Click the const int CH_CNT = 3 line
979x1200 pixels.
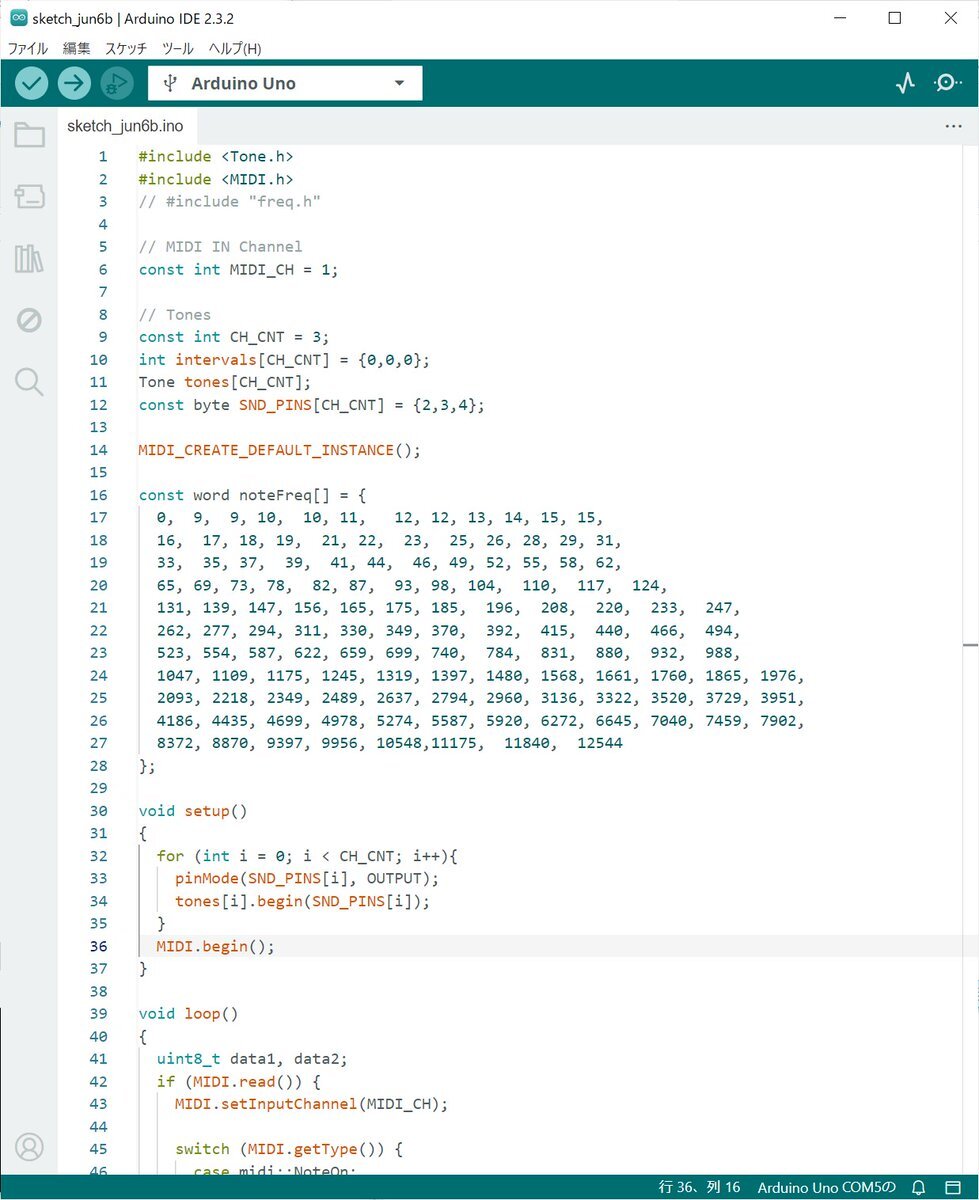pos(234,337)
